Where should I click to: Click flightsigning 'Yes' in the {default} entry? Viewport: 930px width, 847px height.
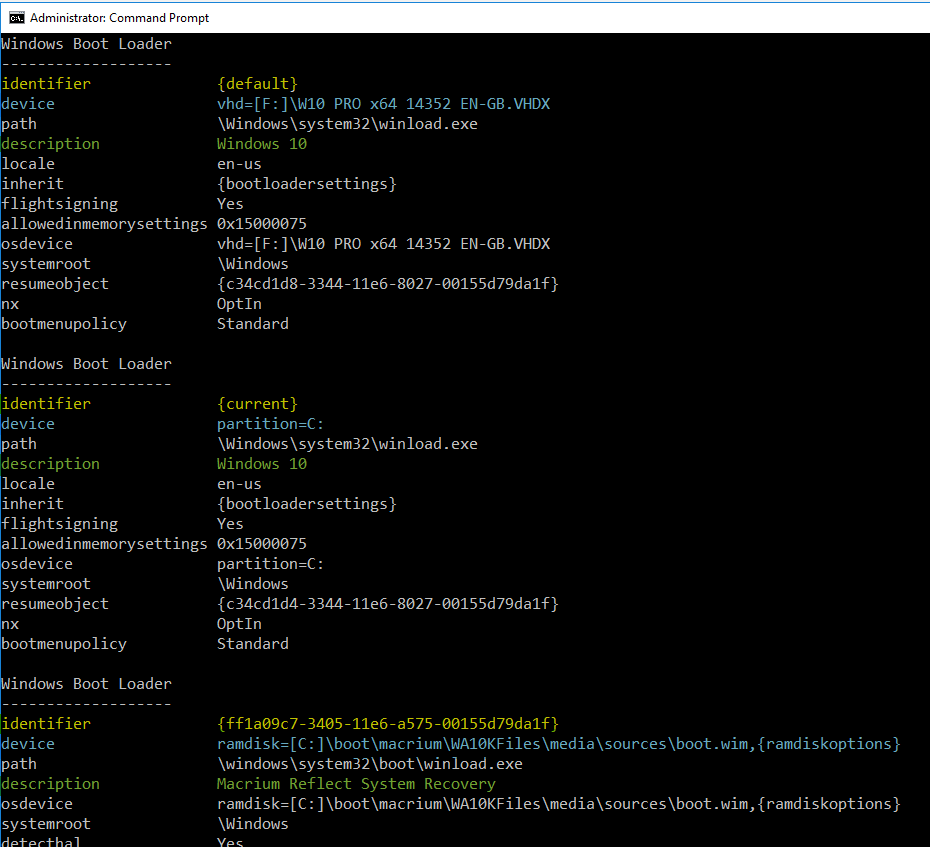click(230, 204)
